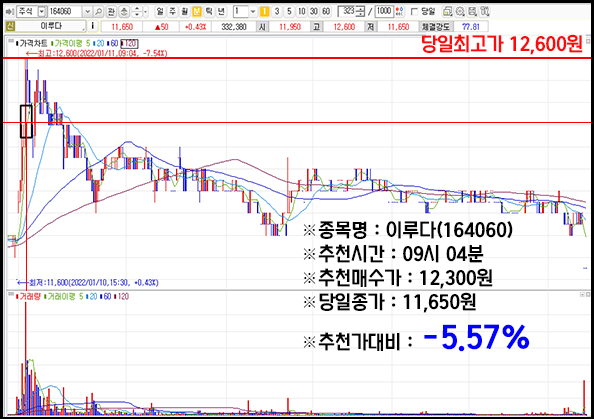The height and width of the screenshot is (419, 594).
Task: Click the candle count stepper arrows
Action: 361,11
